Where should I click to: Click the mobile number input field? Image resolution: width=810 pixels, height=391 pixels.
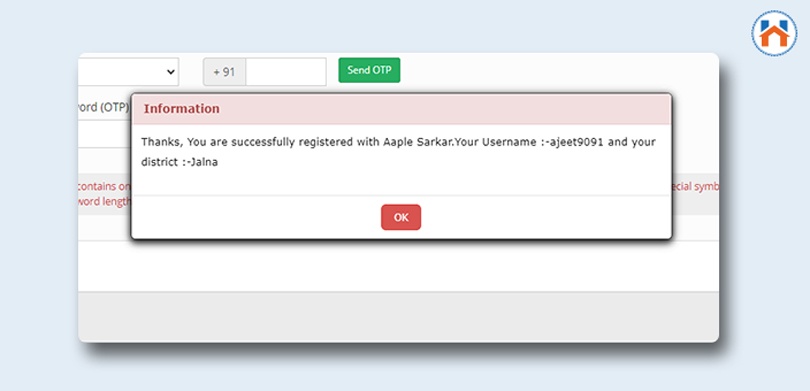[x=286, y=72]
